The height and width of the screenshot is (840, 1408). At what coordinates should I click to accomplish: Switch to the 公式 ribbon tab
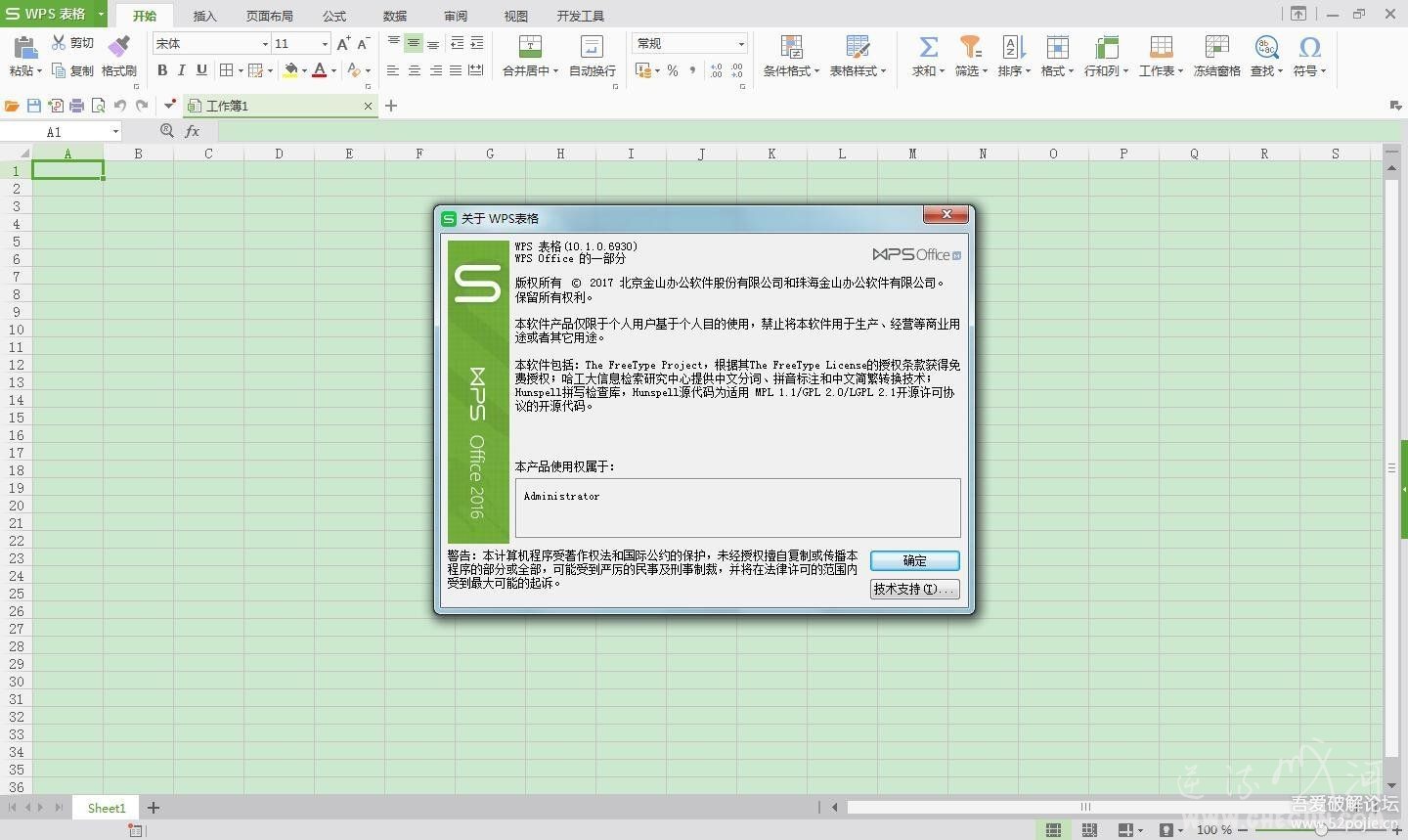tap(334, 16)
